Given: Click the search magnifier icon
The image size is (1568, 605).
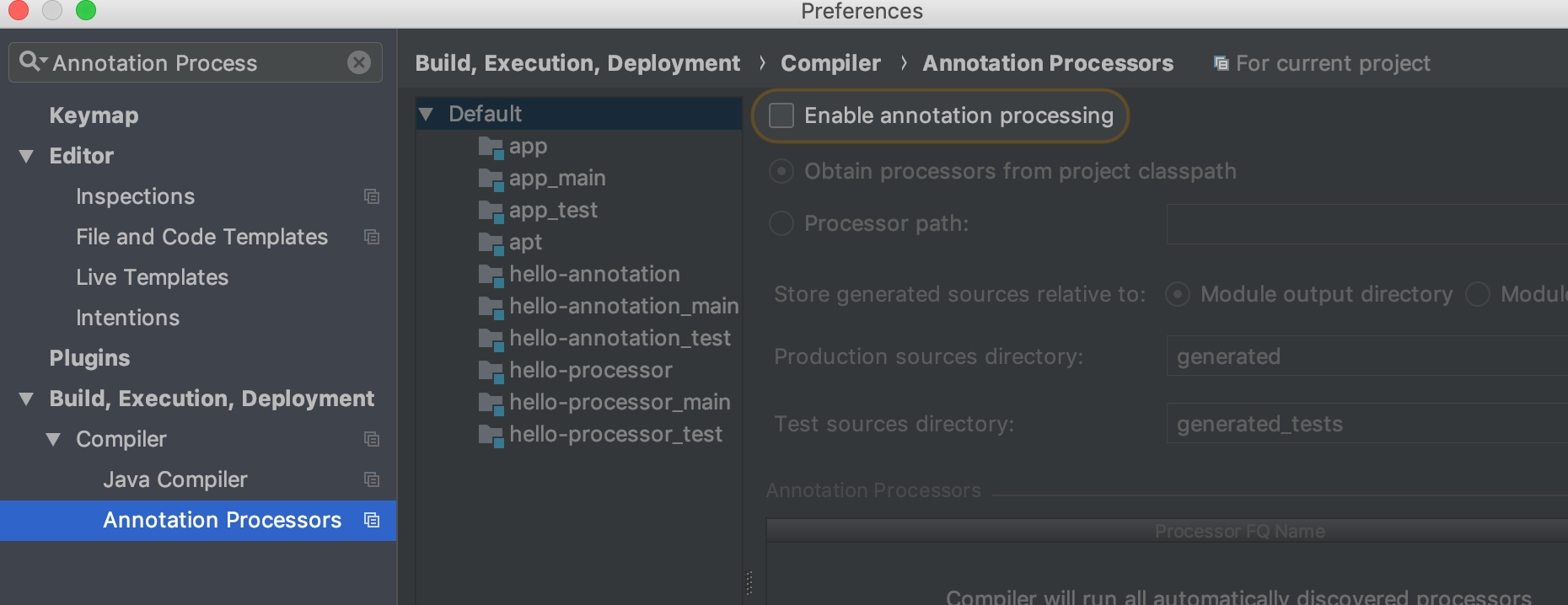Looking at the screenshot, I should [x=30, y=62].
